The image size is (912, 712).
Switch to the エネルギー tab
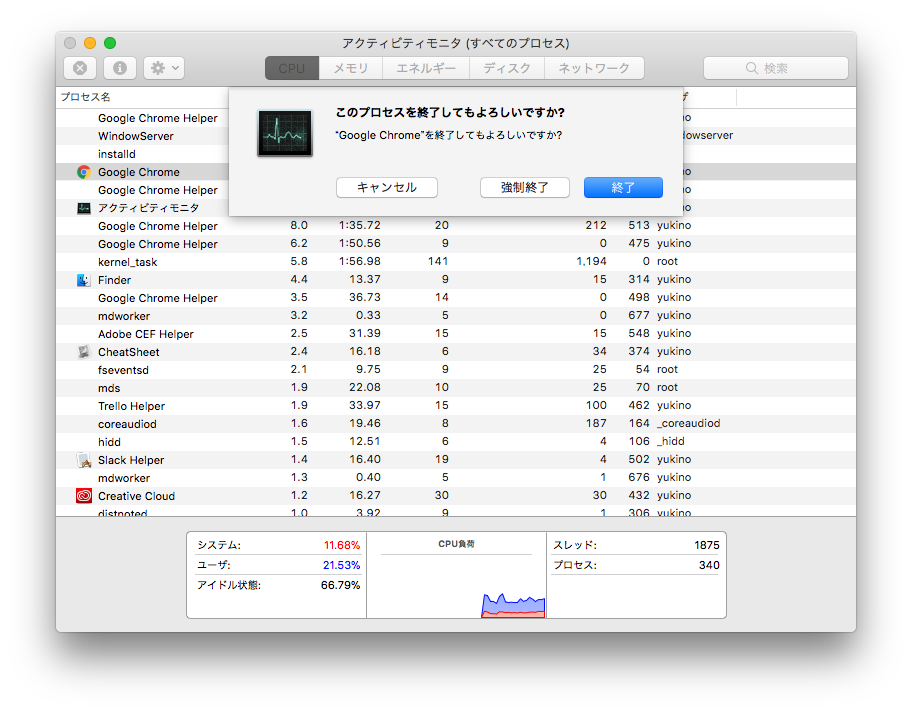pos(426,68)
